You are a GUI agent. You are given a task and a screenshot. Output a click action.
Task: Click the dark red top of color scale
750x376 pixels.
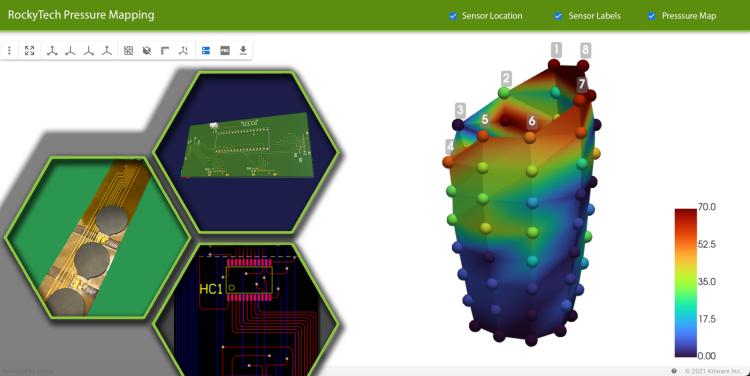685,213
